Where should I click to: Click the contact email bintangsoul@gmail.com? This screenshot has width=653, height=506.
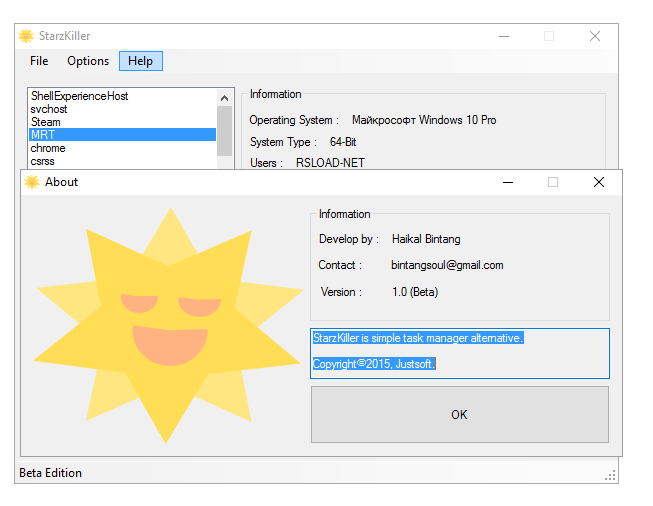(x=447, y=265)
